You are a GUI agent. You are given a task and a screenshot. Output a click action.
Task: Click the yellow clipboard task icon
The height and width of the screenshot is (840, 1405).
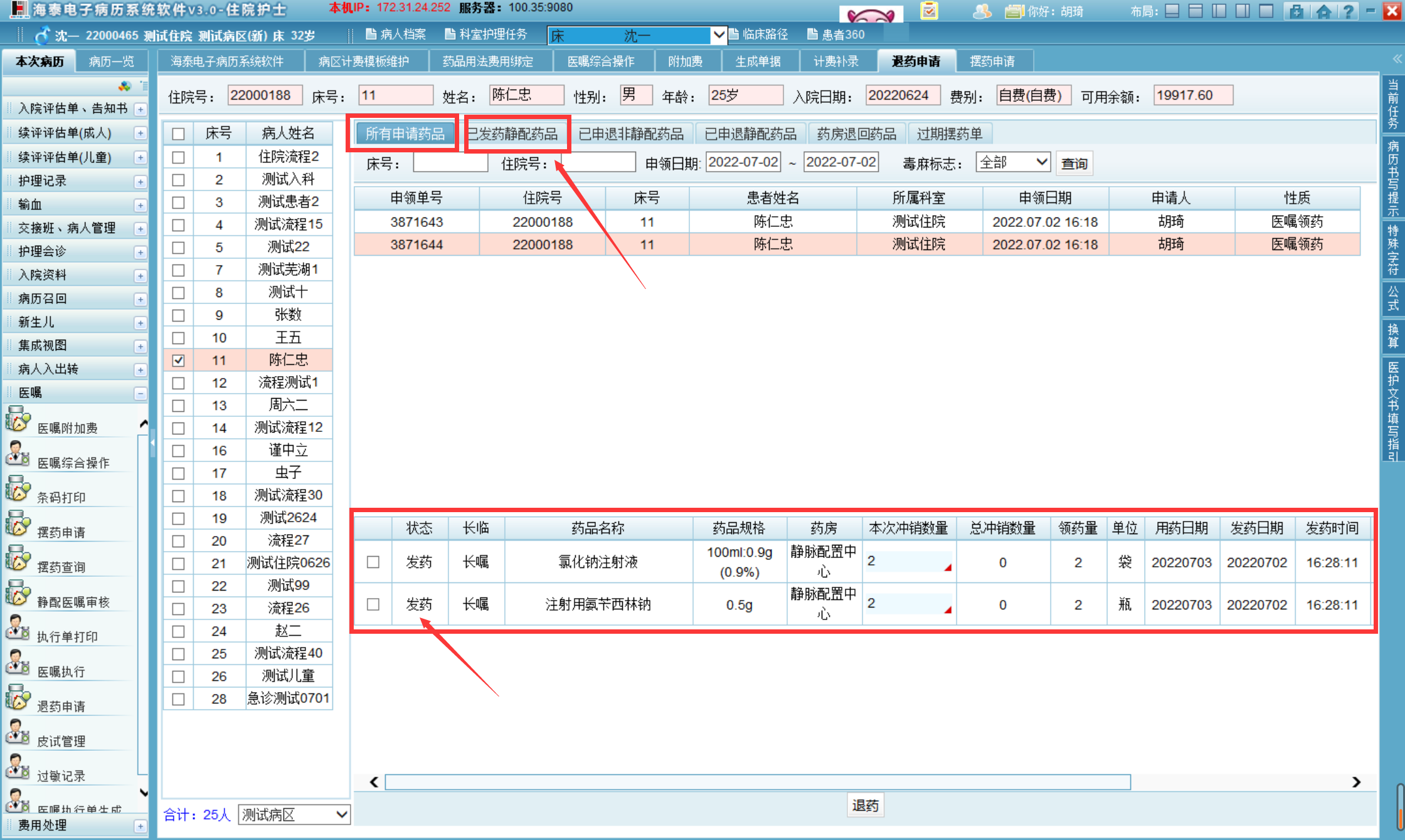(929, 11)
